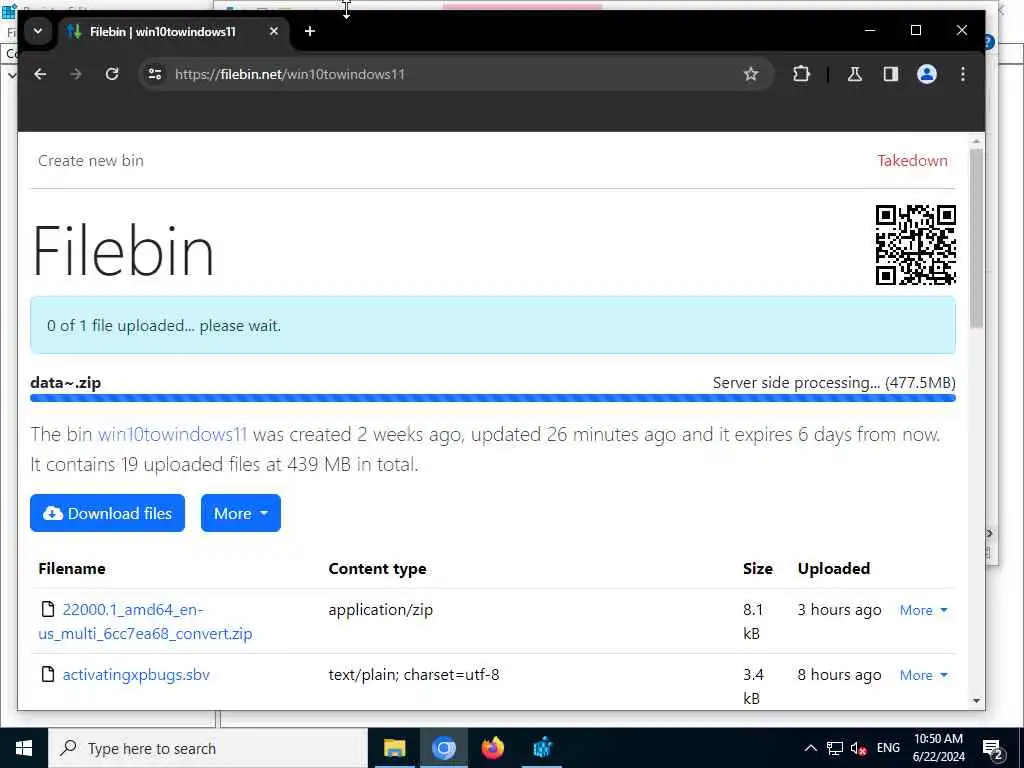
Task: Open Chrome extensions puzzle icon
Action: (x=801, y=74)
